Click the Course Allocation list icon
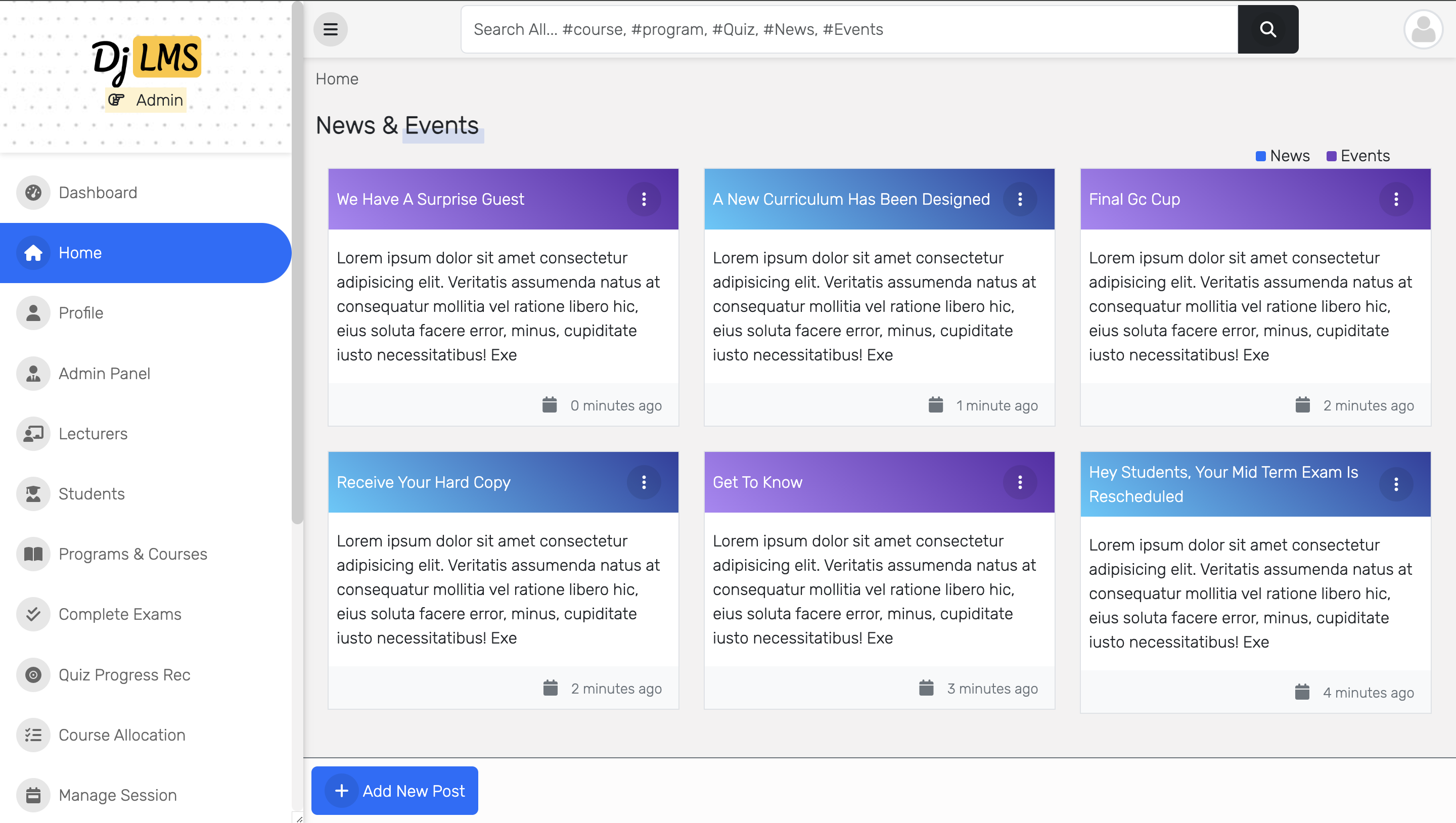The image size is (1456, 823). (x=33, y=735)
